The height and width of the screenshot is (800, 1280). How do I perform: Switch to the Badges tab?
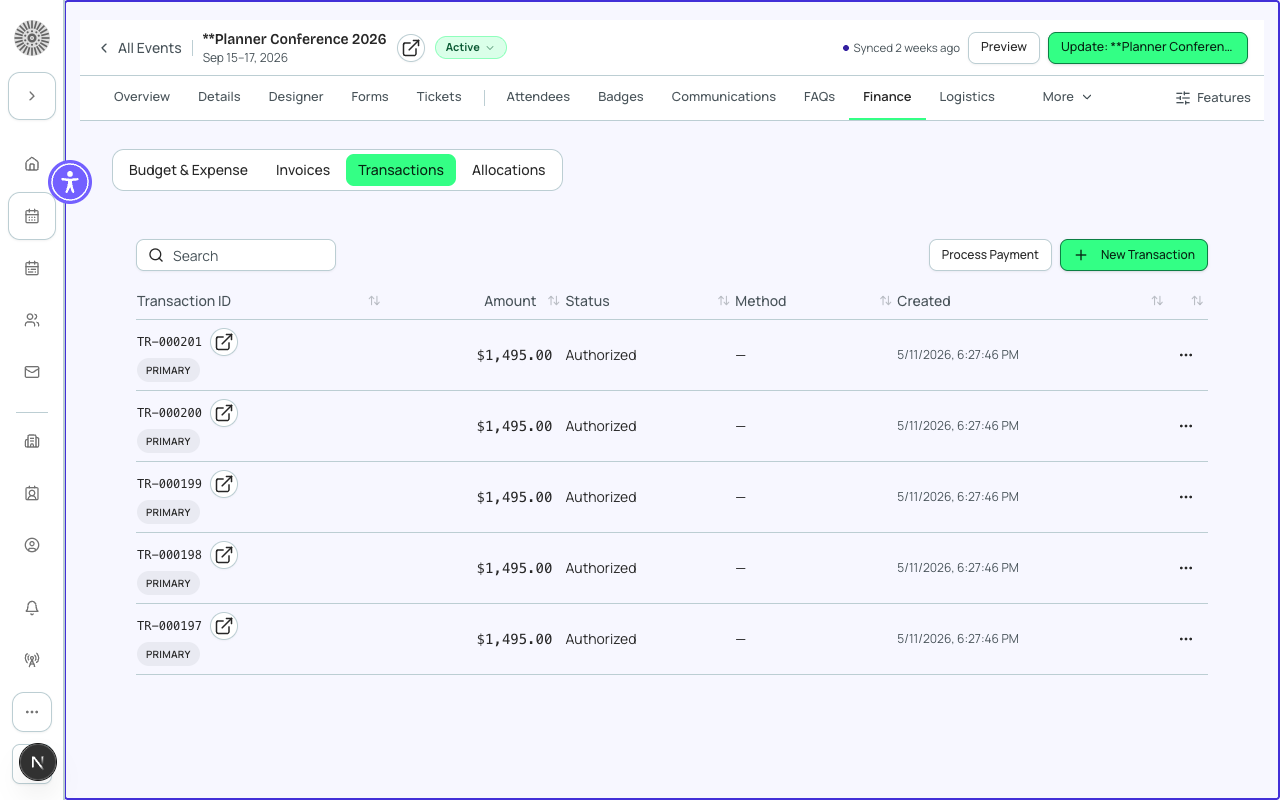tap(621, 97)
